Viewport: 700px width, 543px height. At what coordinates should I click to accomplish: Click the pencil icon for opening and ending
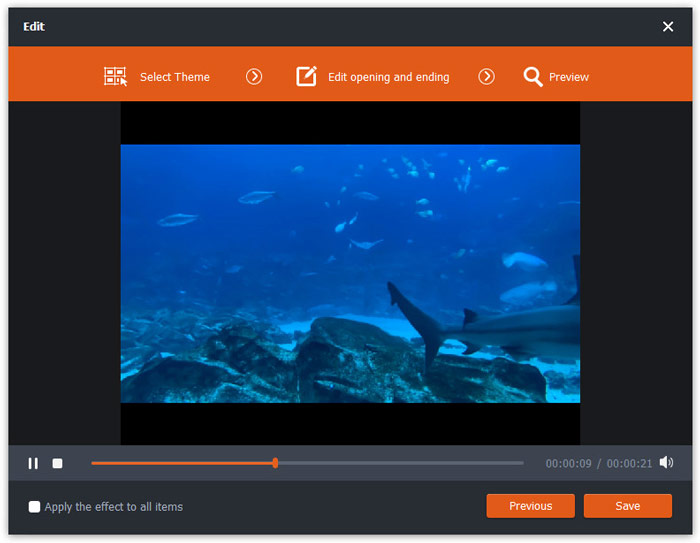click(x=307, y=77)
